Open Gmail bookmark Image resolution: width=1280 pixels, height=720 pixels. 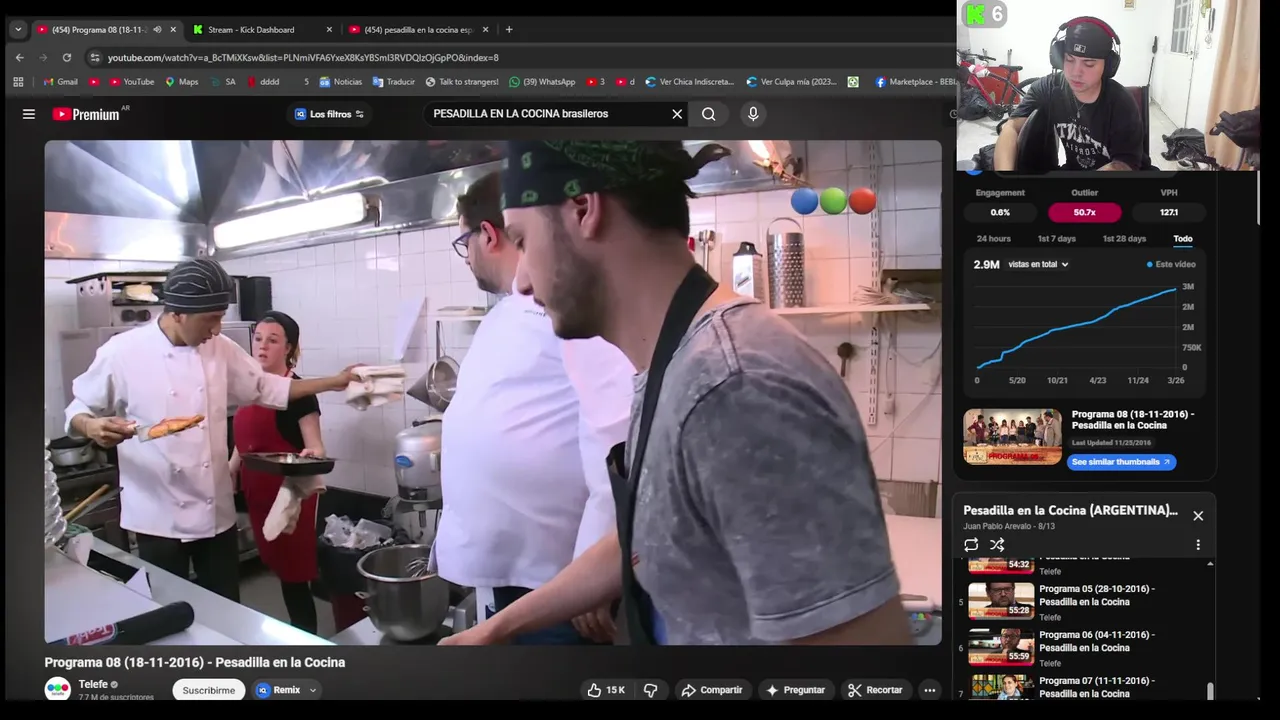point(60,82)
